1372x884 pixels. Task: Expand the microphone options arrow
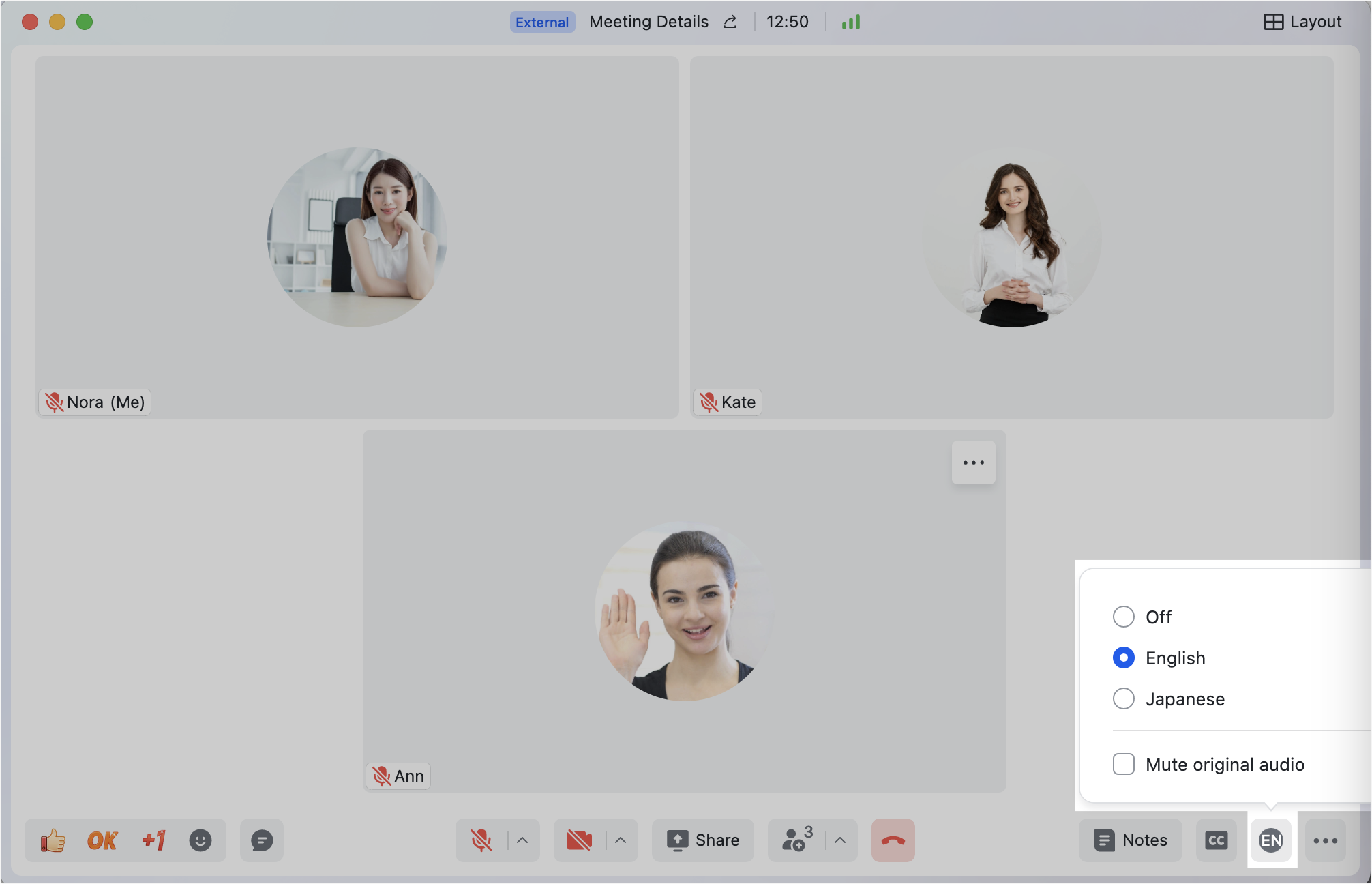point(522,840)
